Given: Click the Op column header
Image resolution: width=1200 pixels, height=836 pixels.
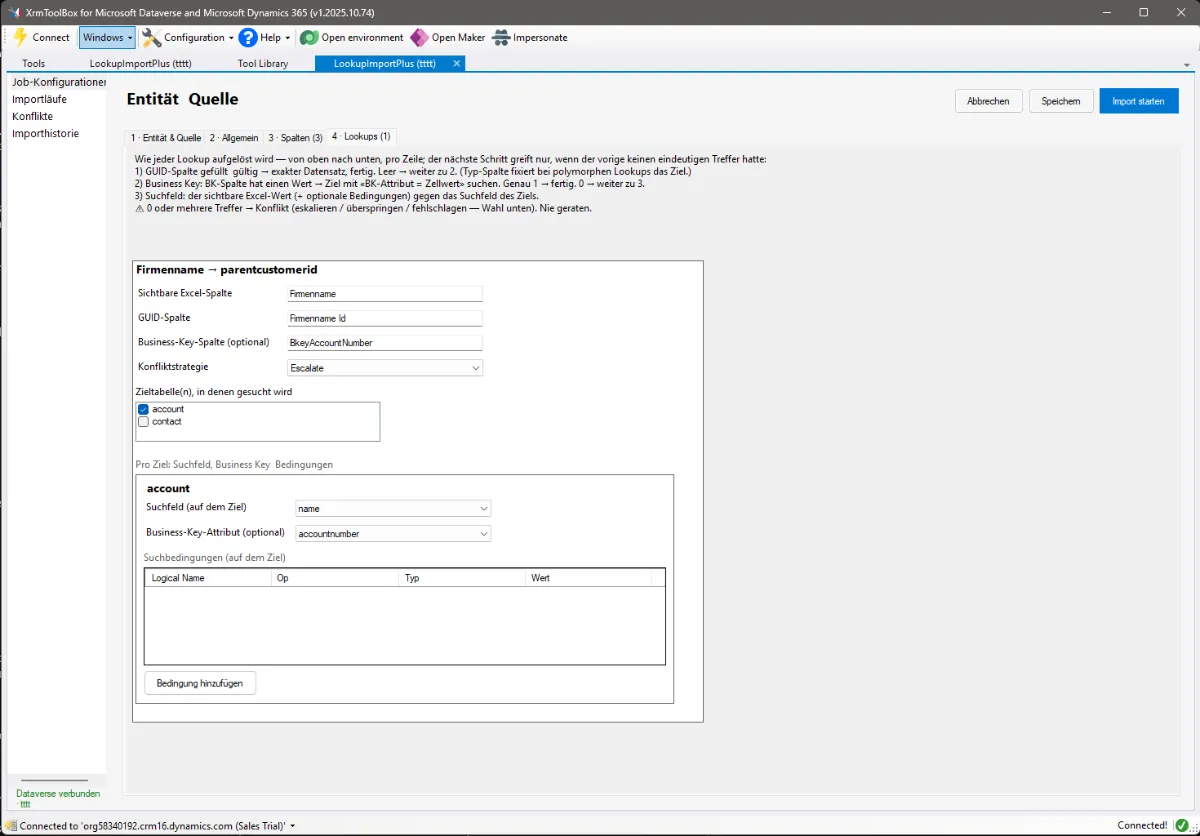Looking at the screenshot, I should [x=335, y=578].
